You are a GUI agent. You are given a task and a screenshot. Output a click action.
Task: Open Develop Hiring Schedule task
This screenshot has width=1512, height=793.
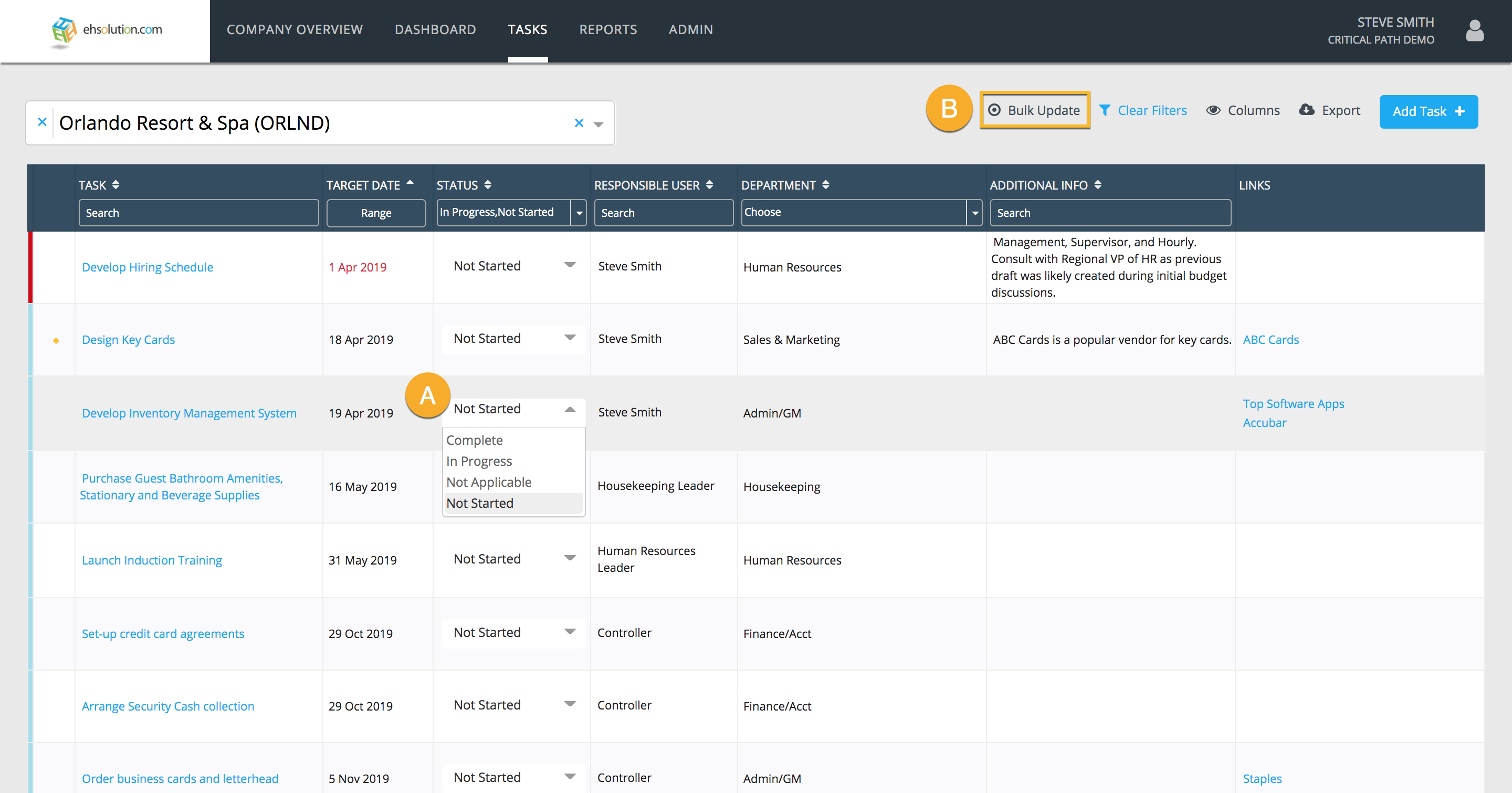pyautogui.click(x=148, y=267)
